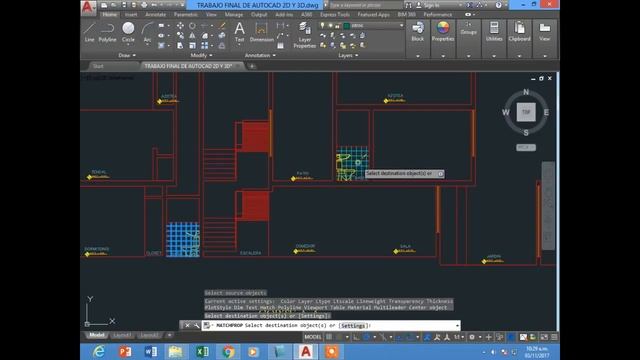Viewport: 640px width, 360px height.
Task: Open the Express Tools ribbon tab
Action: tap(335, 14)
